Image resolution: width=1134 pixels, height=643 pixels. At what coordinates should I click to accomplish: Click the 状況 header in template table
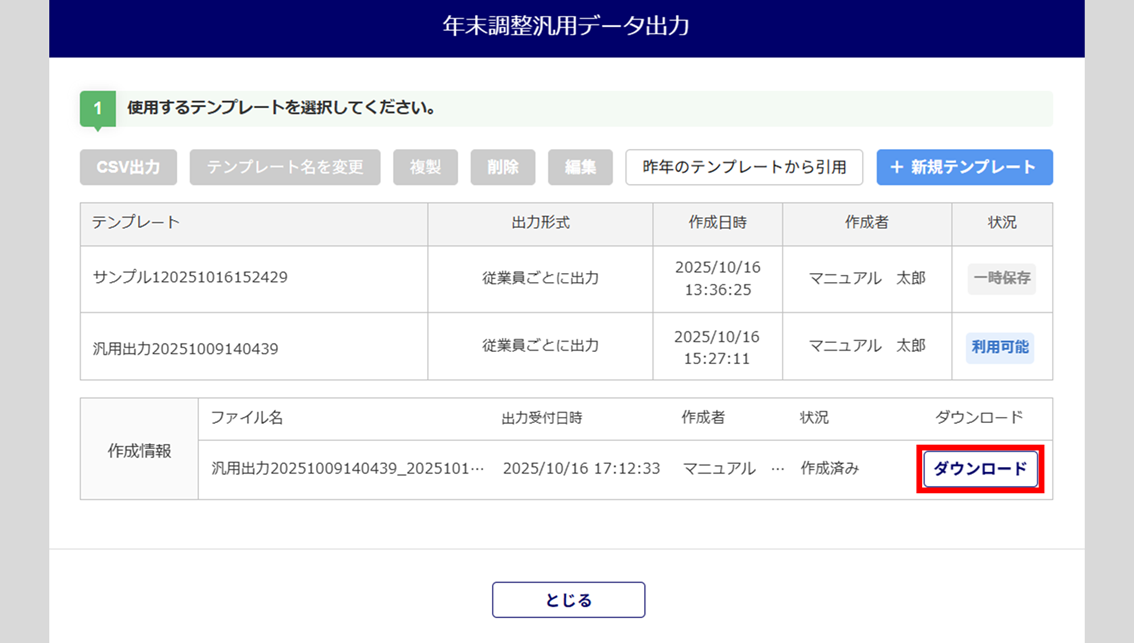(x=1002, y=223)
